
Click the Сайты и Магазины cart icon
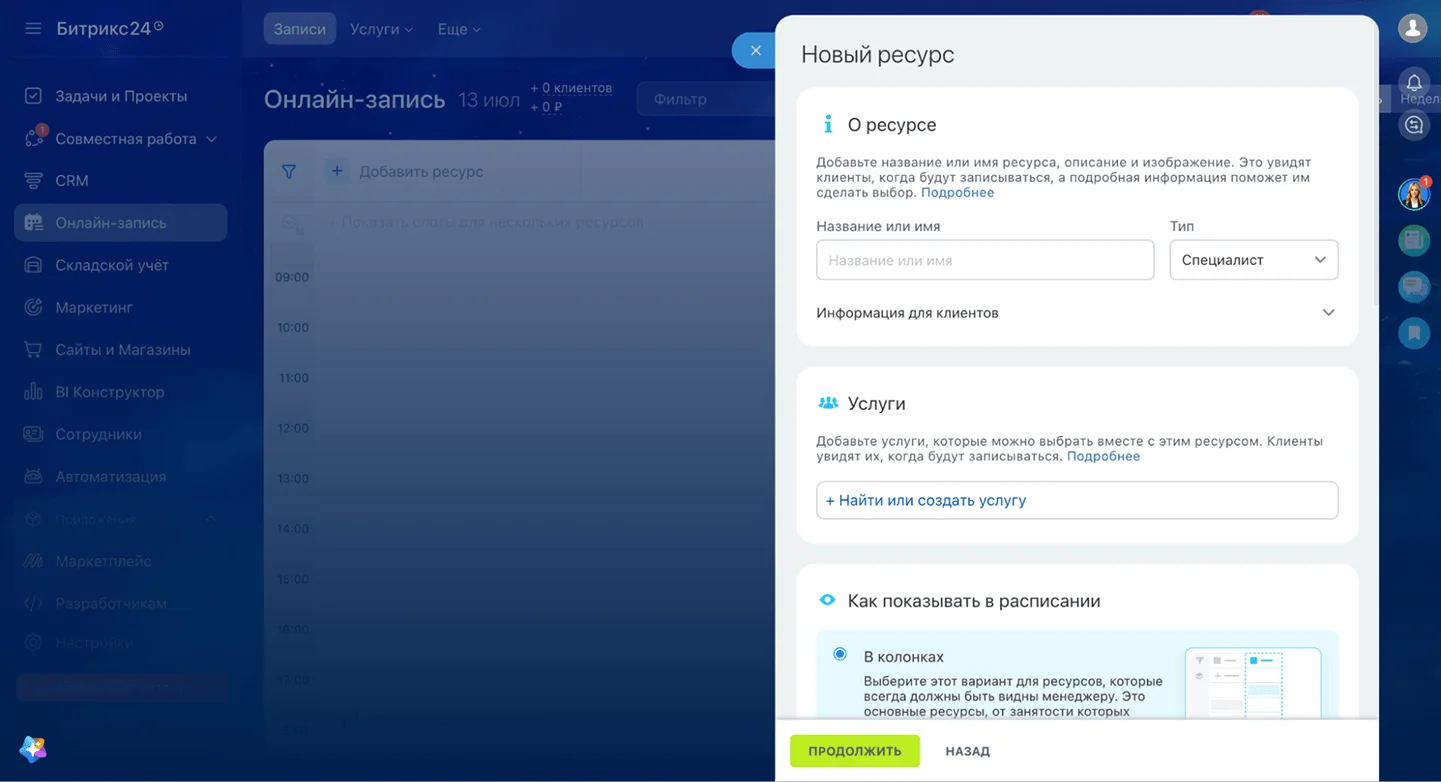(33, 350)
